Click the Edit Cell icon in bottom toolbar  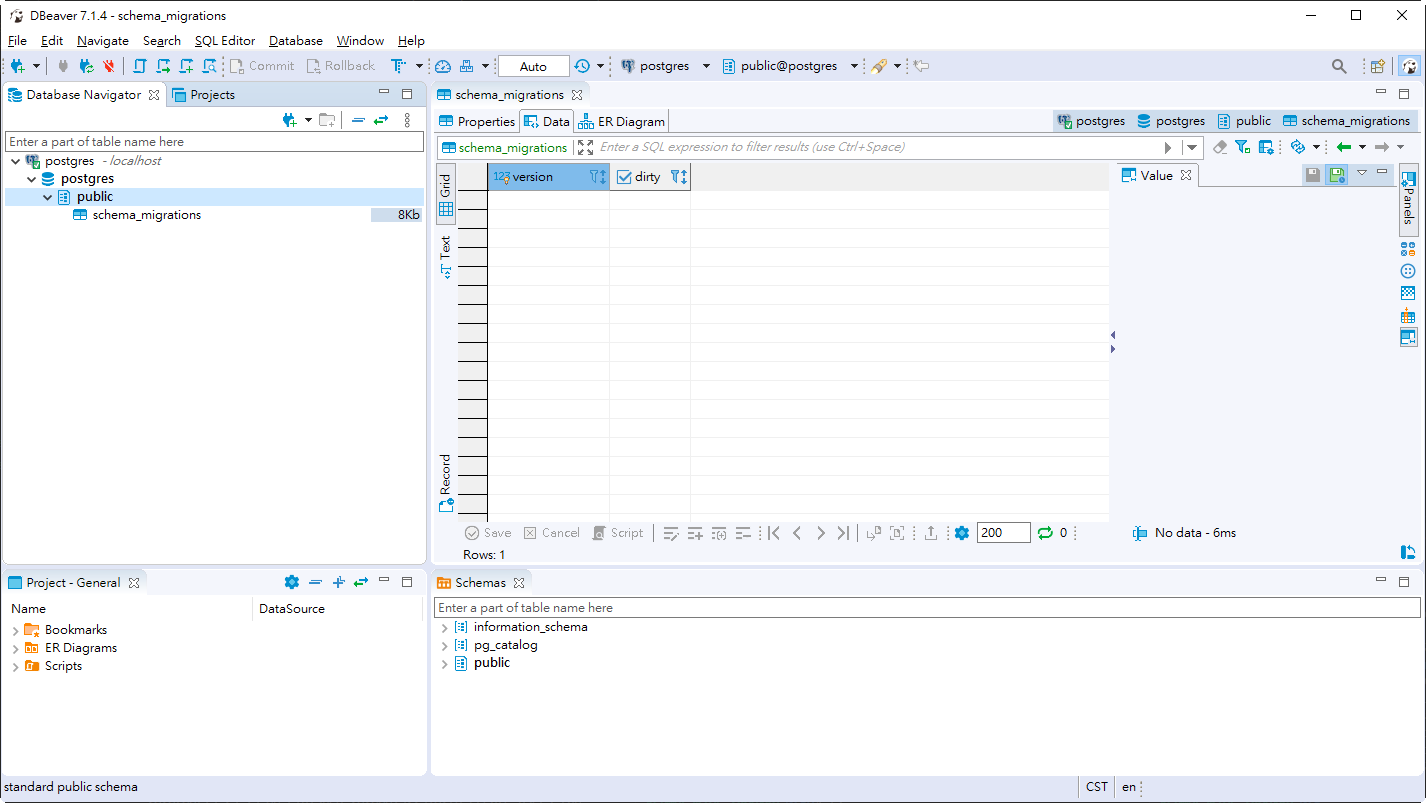(671, 533)
